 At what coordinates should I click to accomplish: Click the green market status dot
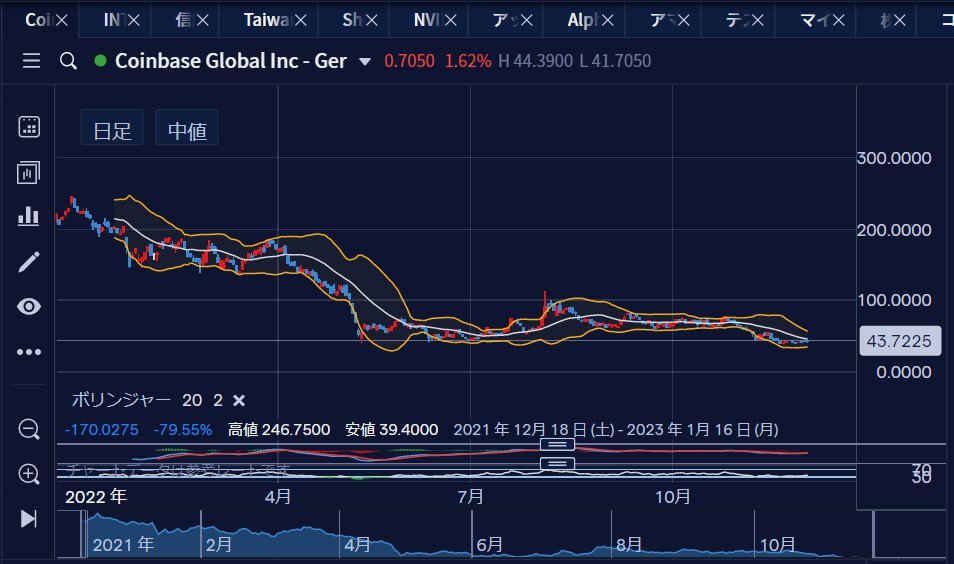[100, 60]
